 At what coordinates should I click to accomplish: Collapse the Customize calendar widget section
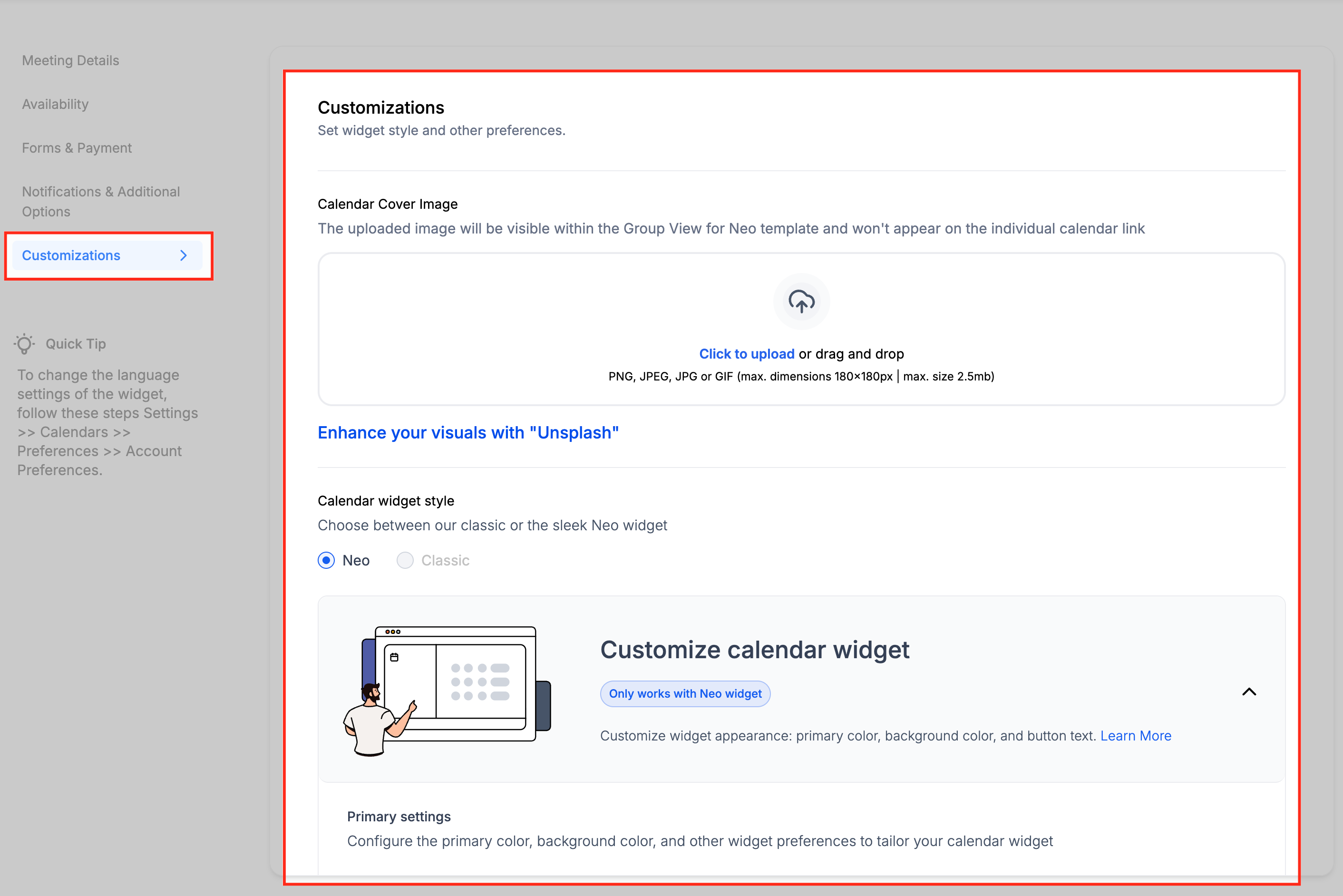1249,692
